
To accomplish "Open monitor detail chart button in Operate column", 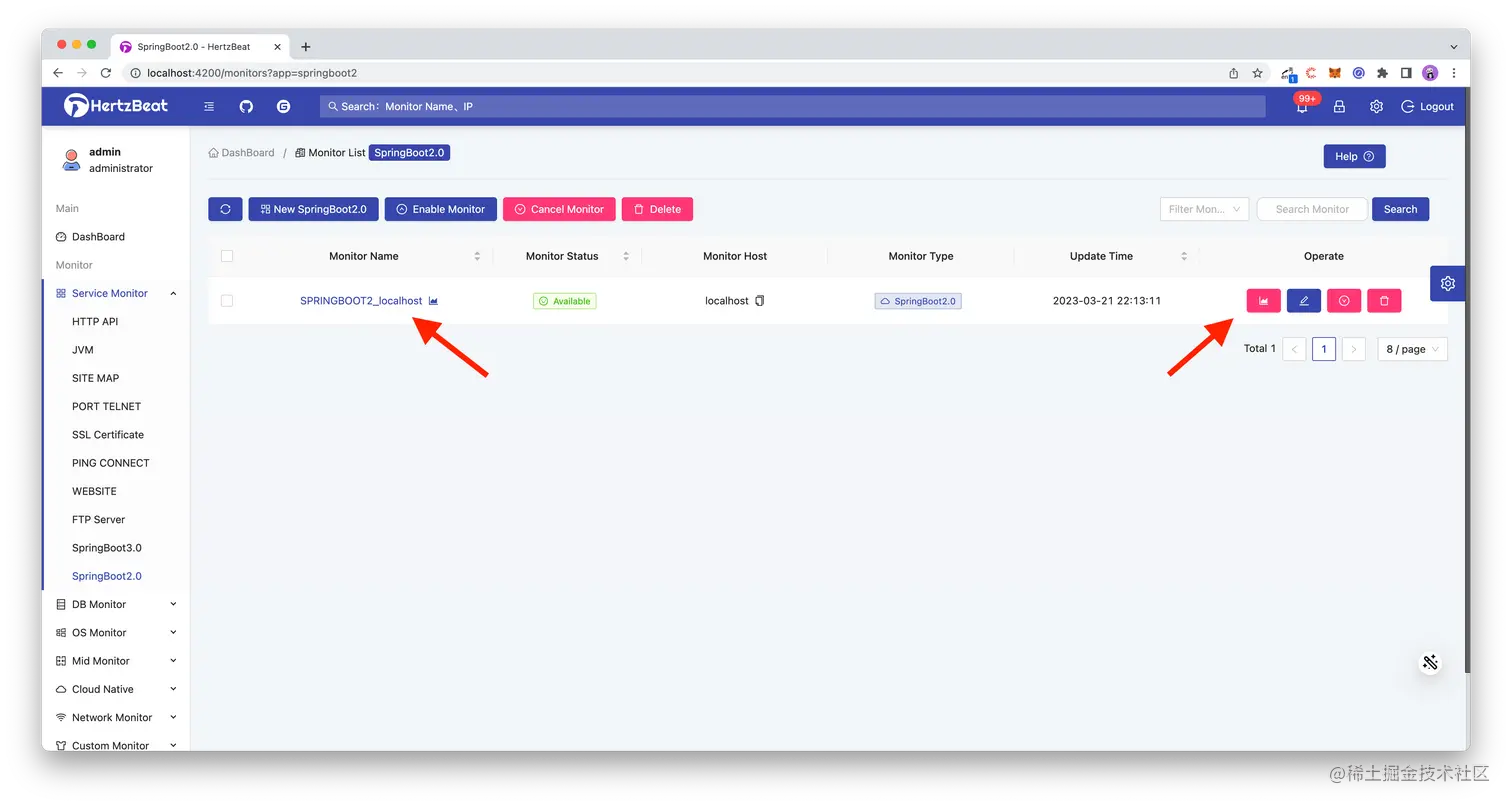I will tap(1263, 300).
